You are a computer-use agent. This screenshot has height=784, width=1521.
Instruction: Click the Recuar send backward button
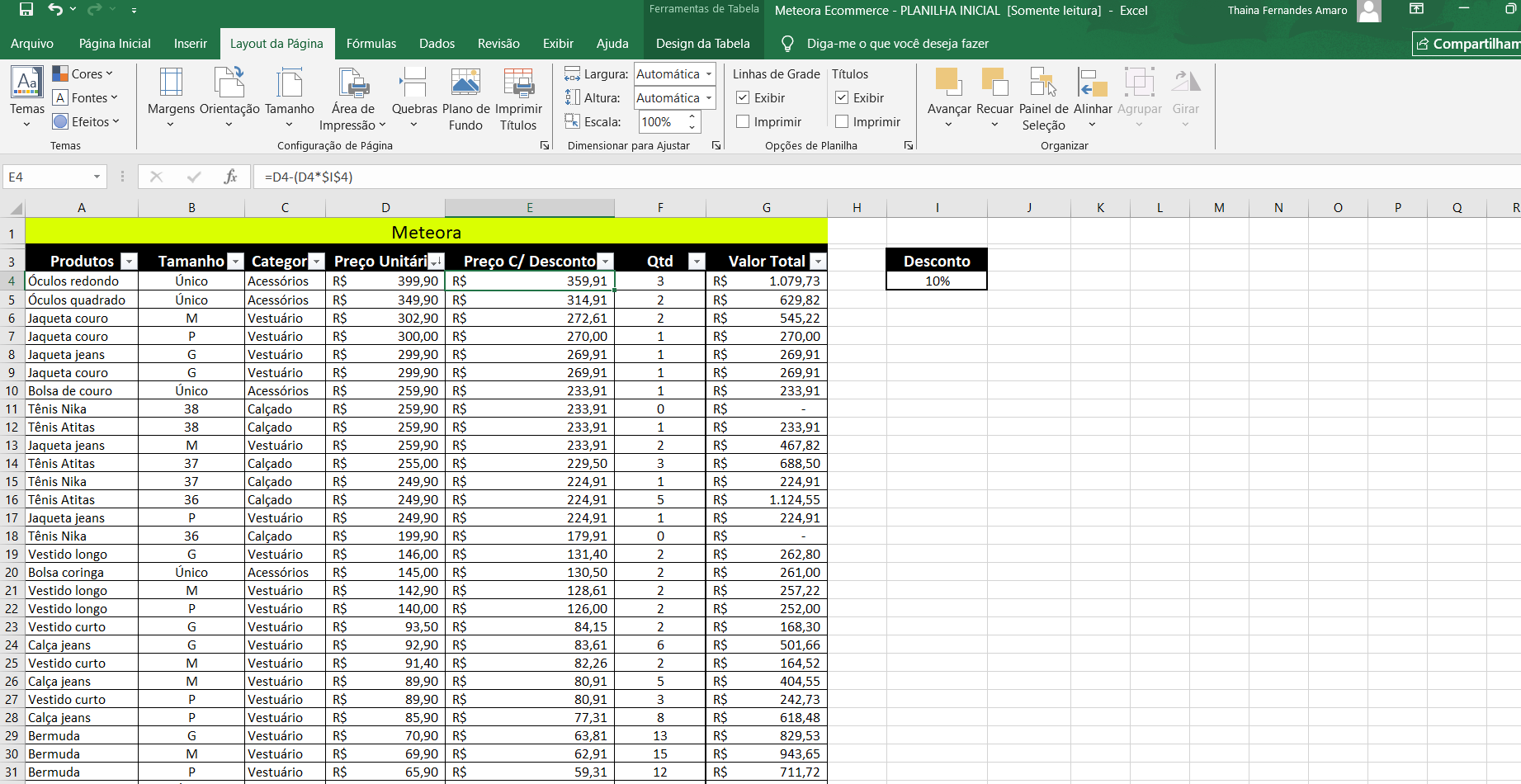pyautogui.click(x=994, y=97)
